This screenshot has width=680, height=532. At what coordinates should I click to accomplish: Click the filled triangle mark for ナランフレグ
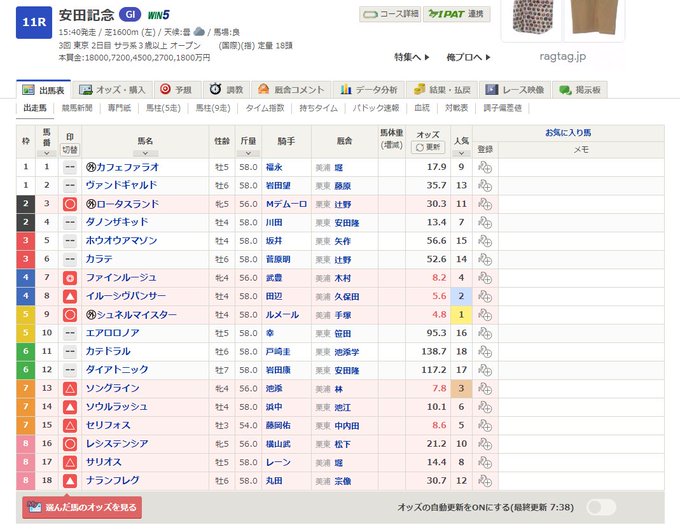click(x=70, y=480)
